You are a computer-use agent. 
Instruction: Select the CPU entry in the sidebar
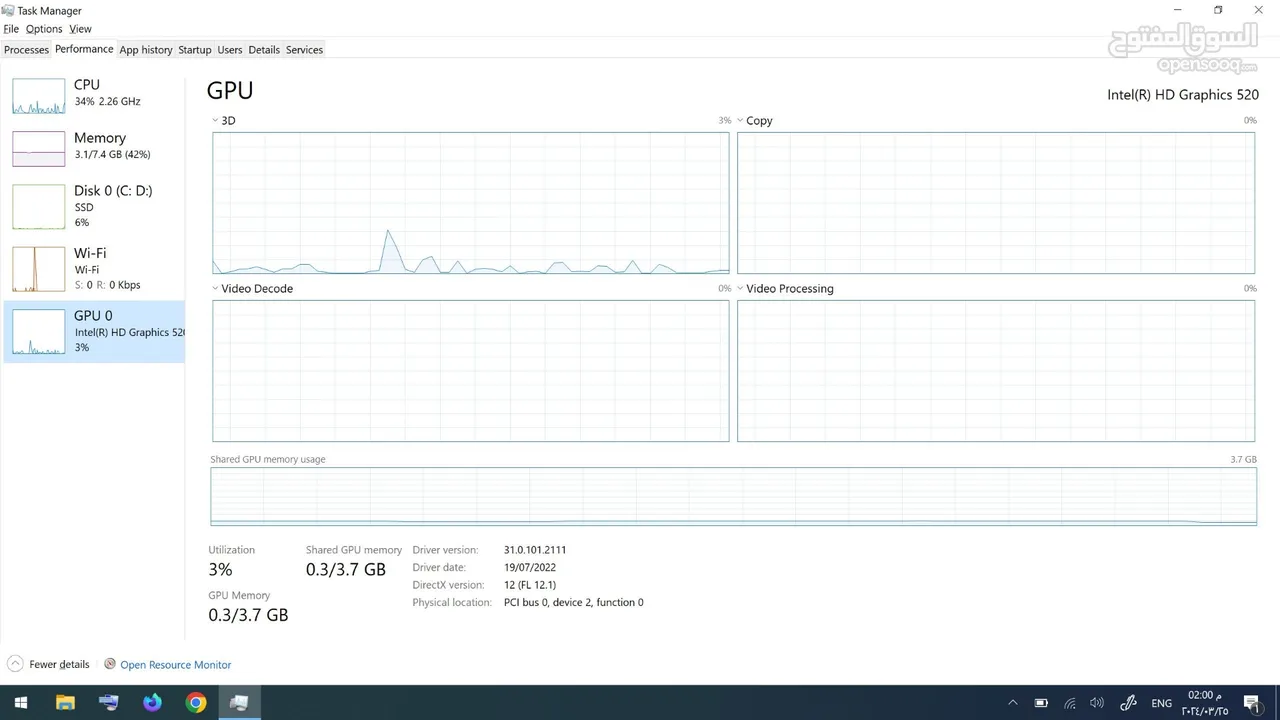(94, 94)
